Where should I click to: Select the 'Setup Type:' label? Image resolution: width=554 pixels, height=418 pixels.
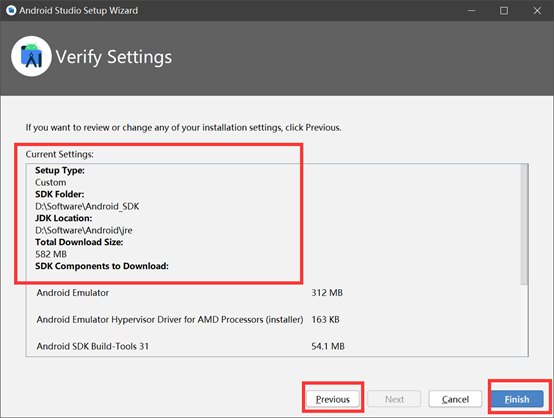point(60,170)
